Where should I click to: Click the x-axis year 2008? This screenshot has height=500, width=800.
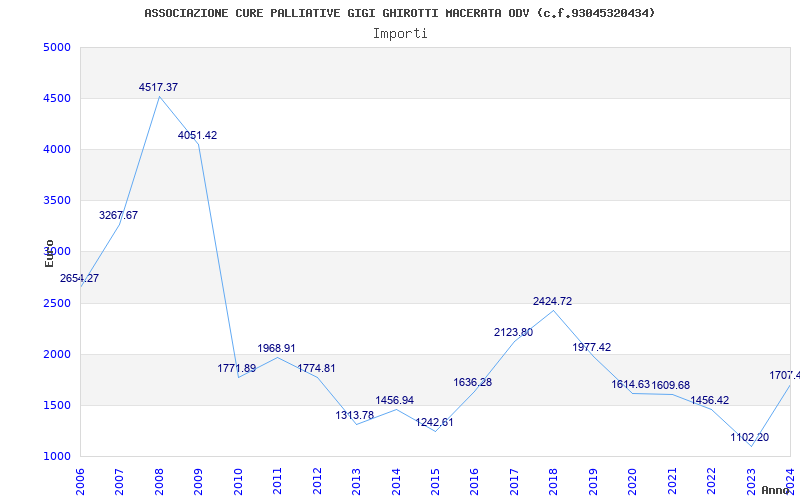(159, 482)
